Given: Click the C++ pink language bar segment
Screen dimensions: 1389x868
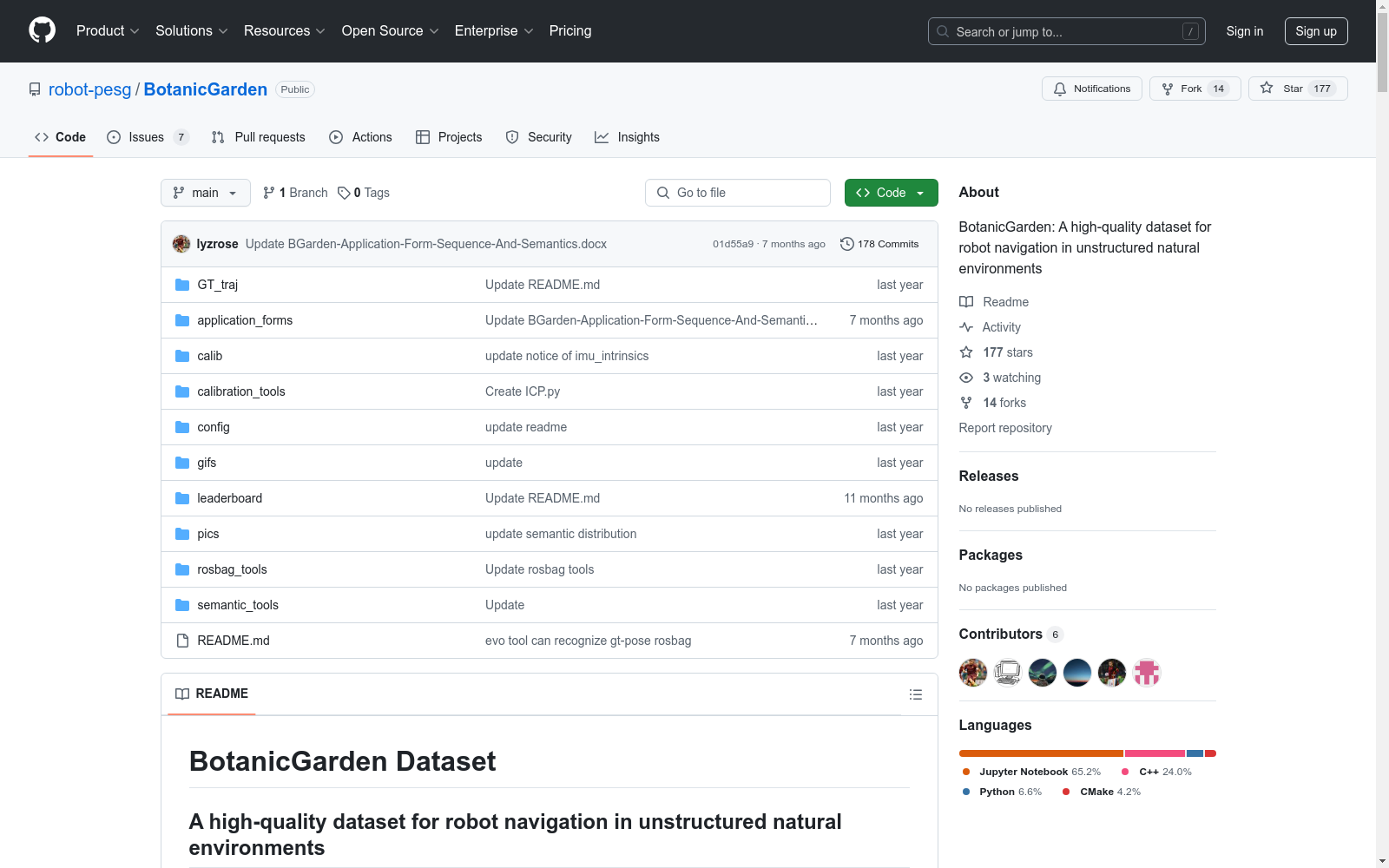Looking at the screenshot, I should pos(1155,753).
